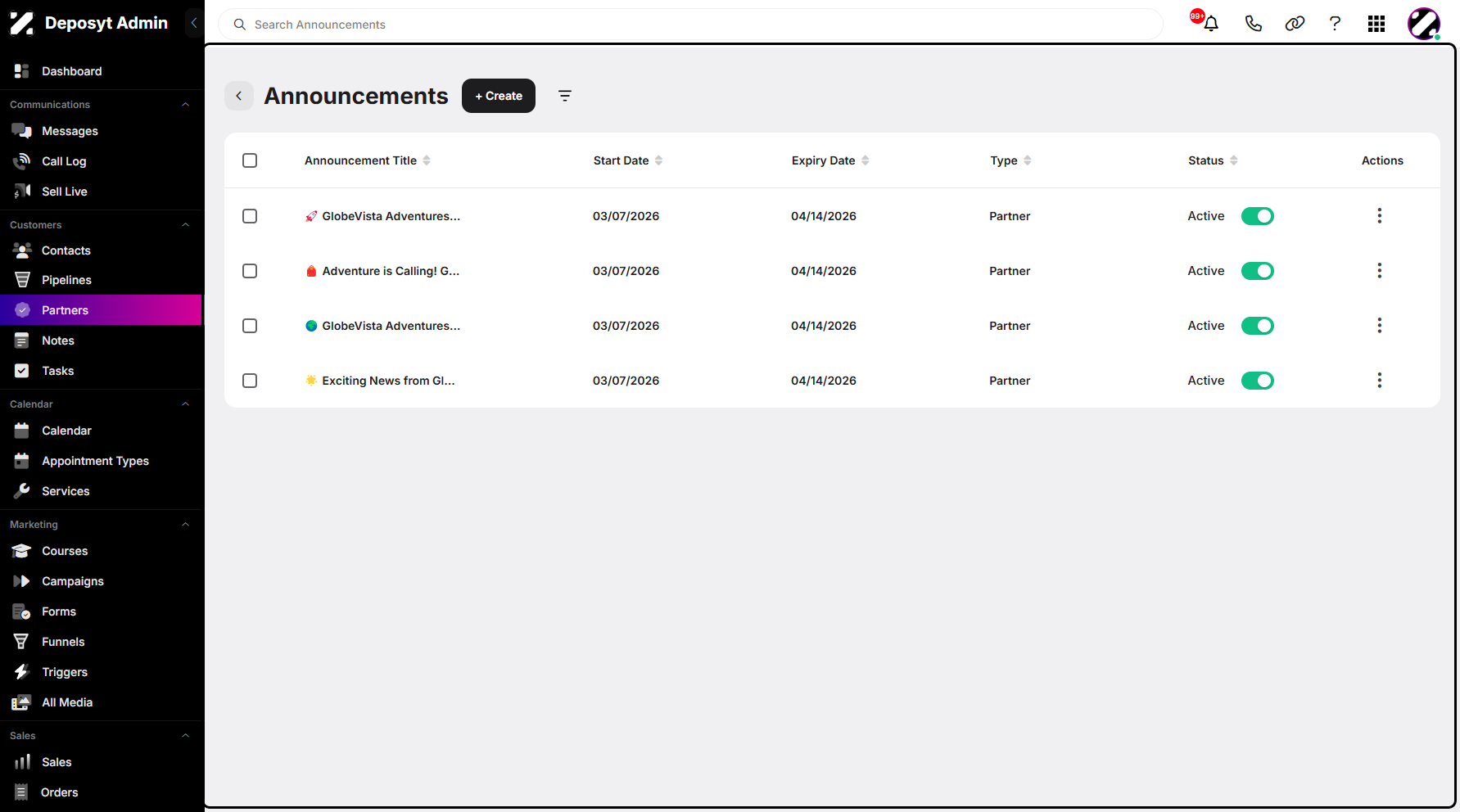Image resolution: width=1460 pixels, height=812 pixels.
Task: Open actions menu for Adventure is Calling row
Action: pyautogui.click(x=1380, y=271)
